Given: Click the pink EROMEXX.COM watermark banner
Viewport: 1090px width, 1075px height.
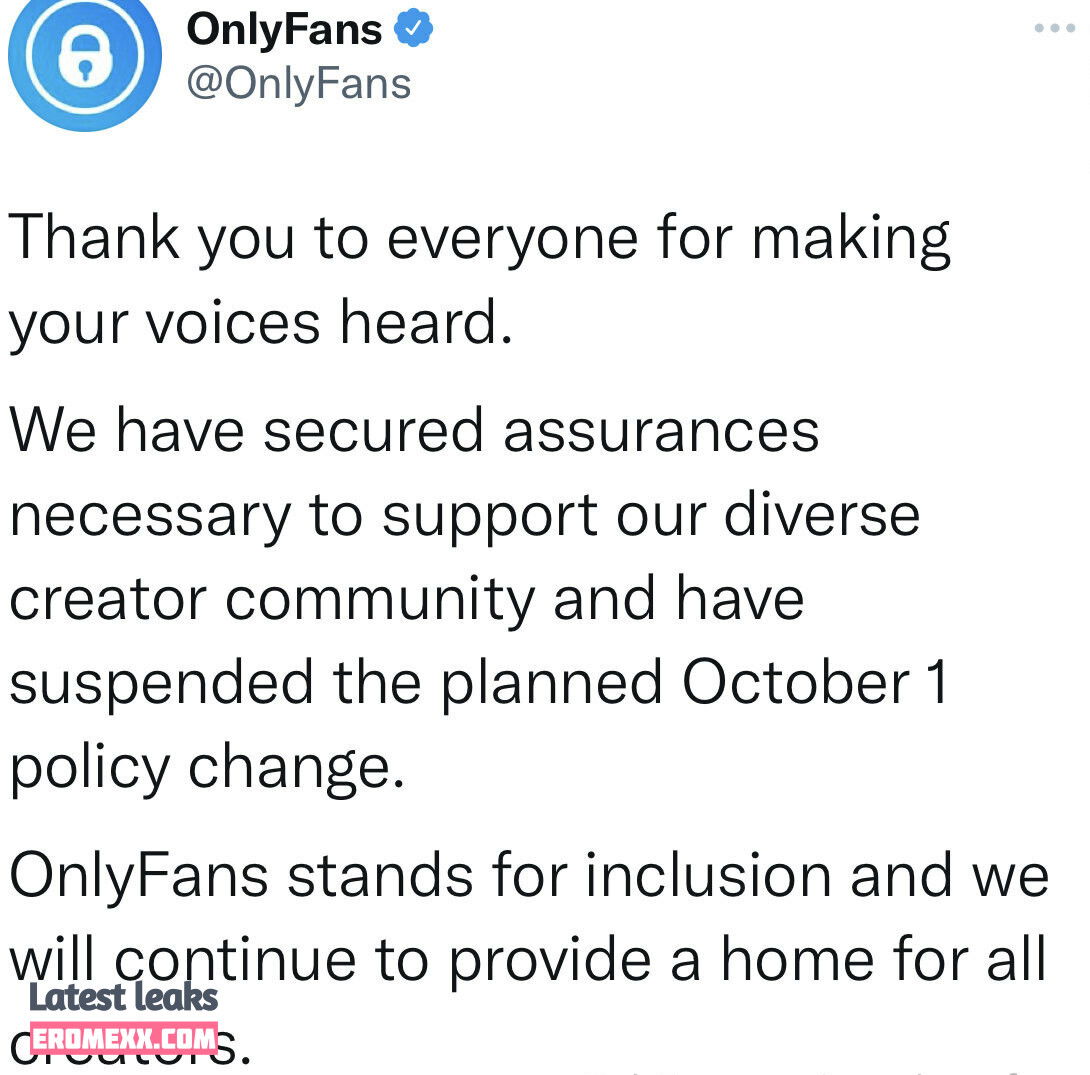Looking at the screenshot, I should pos(124,1038).
